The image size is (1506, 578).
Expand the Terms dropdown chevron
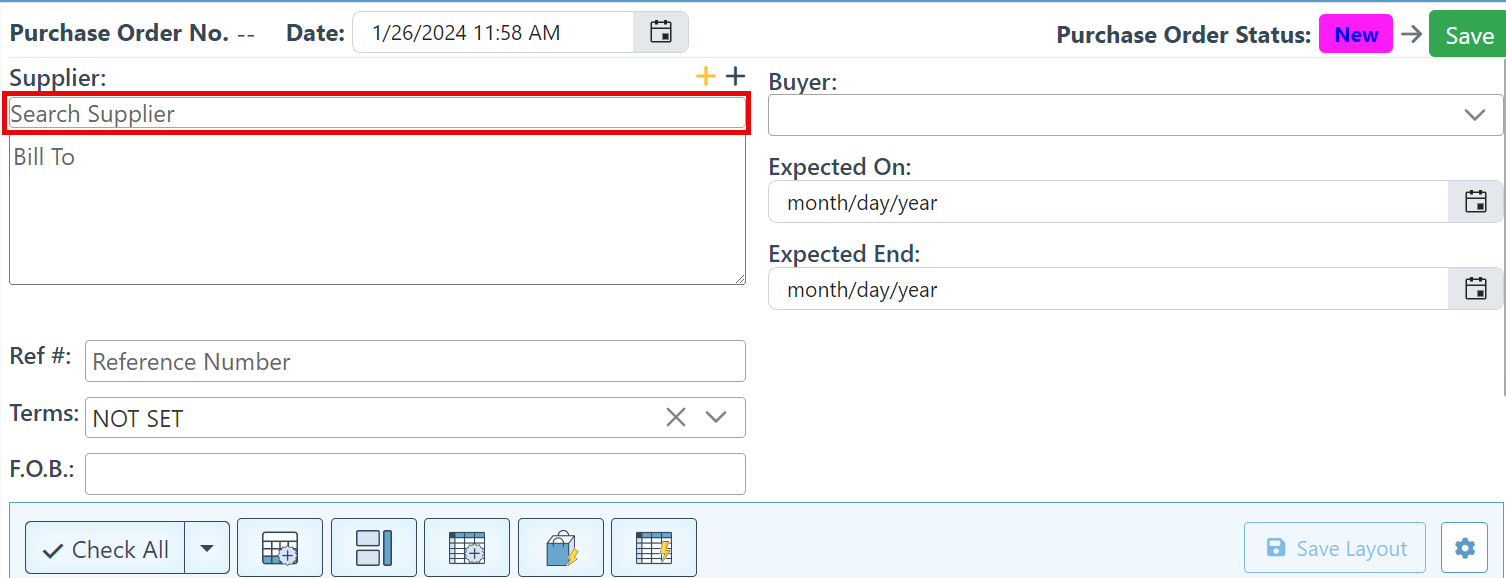[716, 417]
